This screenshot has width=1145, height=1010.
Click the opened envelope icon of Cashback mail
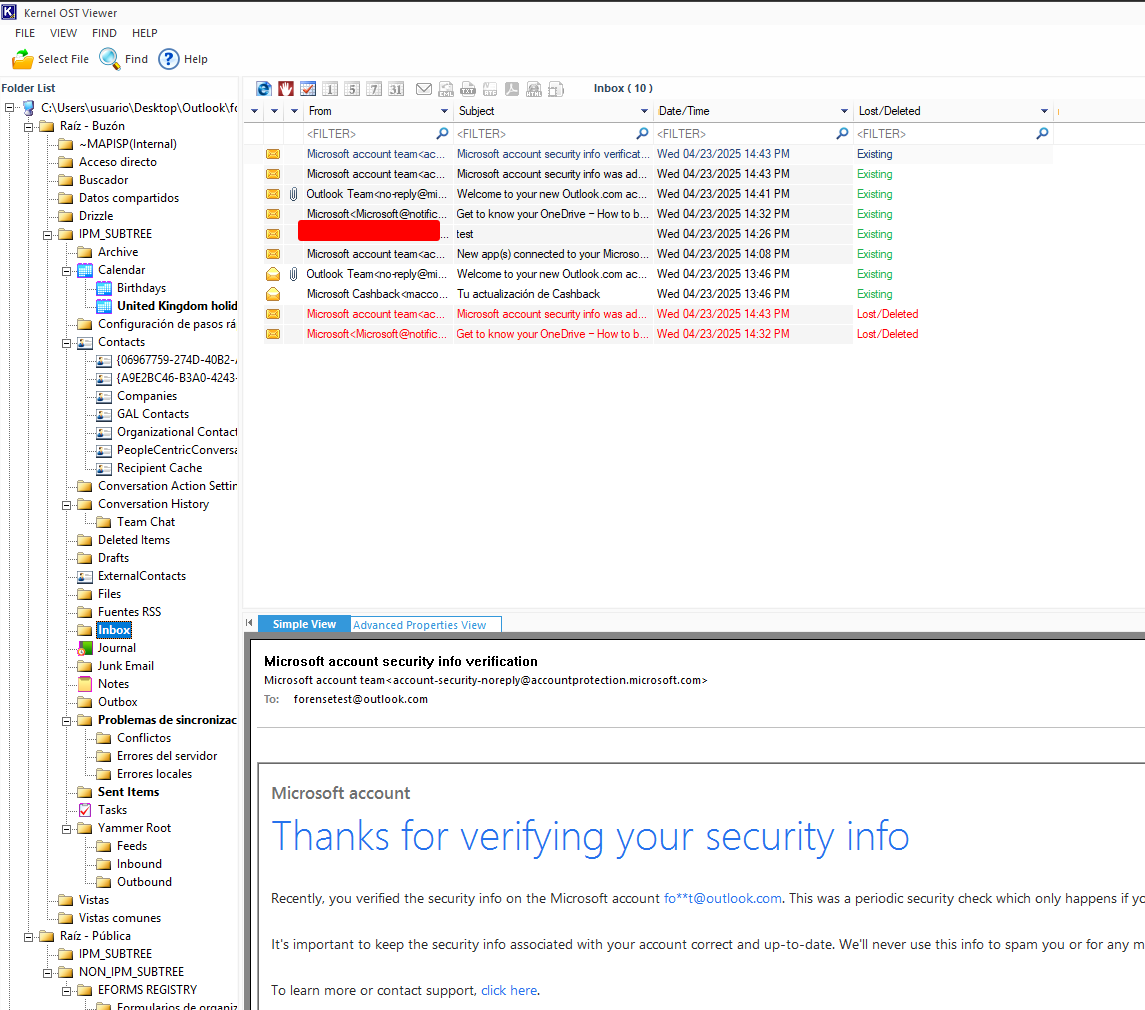pos(273,294)
